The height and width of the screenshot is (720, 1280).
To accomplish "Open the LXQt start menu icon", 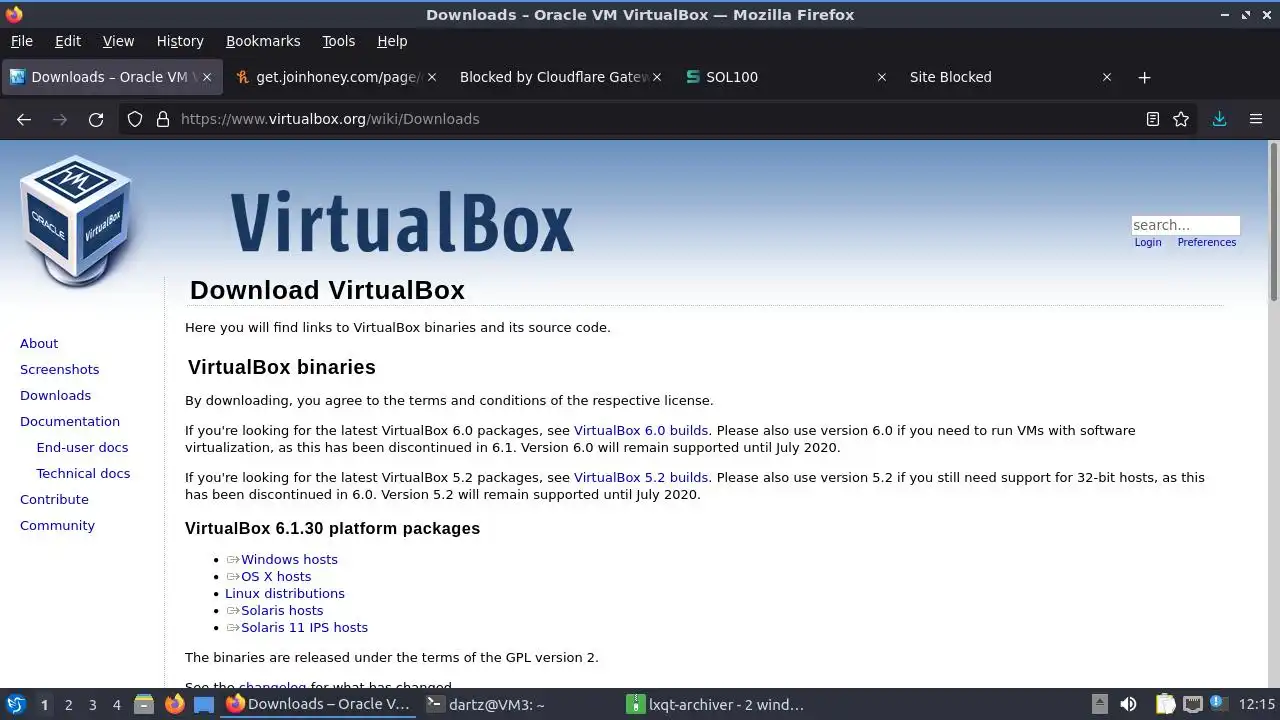I will pyautogui.click(x=16, y=704).
